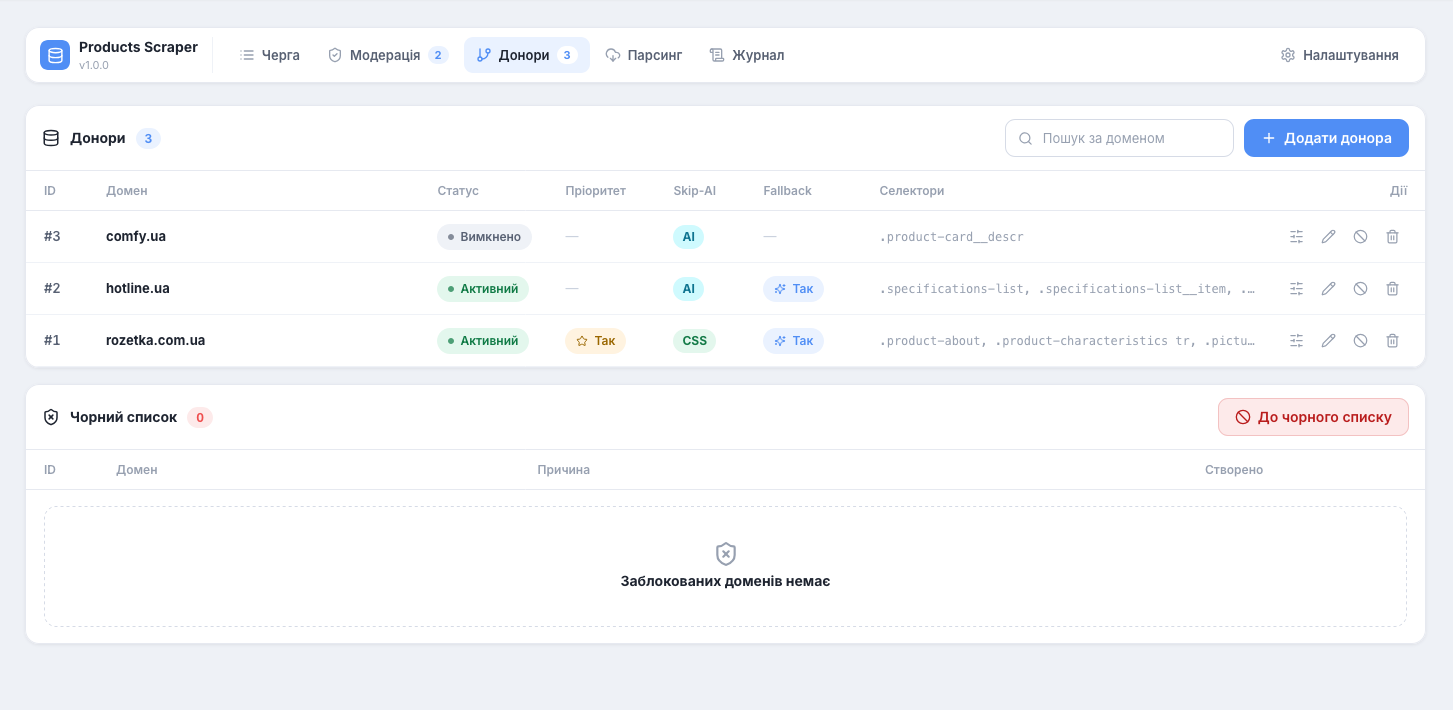Select the Донори tab in navigation bar

click(527, 55)
